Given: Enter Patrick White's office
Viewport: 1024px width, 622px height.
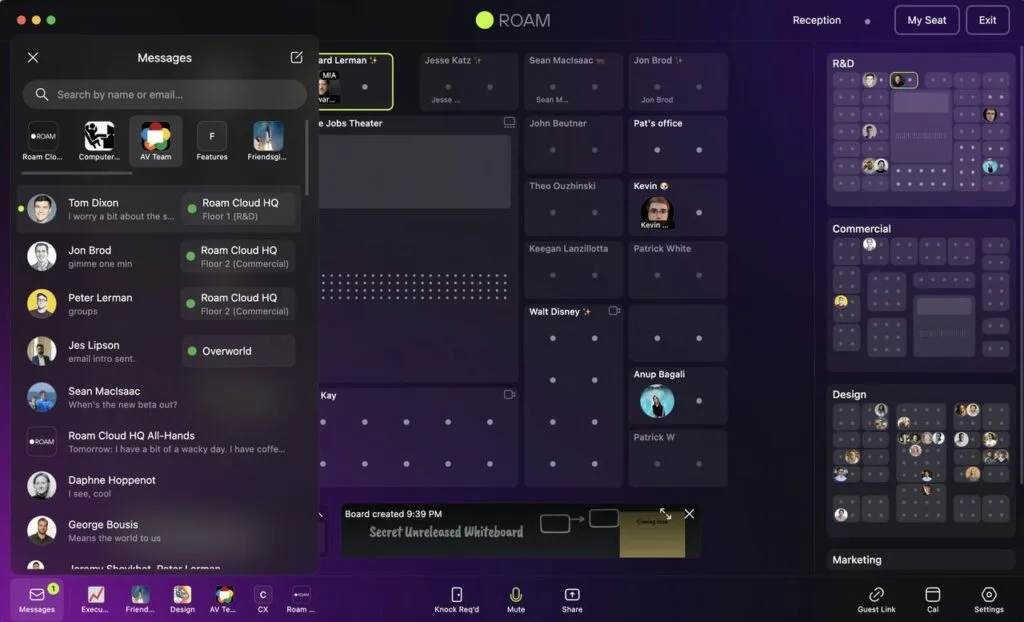Looking at the screenshot, I should pyautogui.click(x=678, y=269).
